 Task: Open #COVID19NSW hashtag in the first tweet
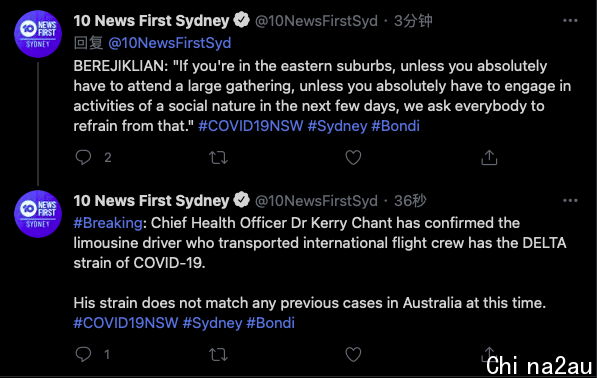point(251,126)
